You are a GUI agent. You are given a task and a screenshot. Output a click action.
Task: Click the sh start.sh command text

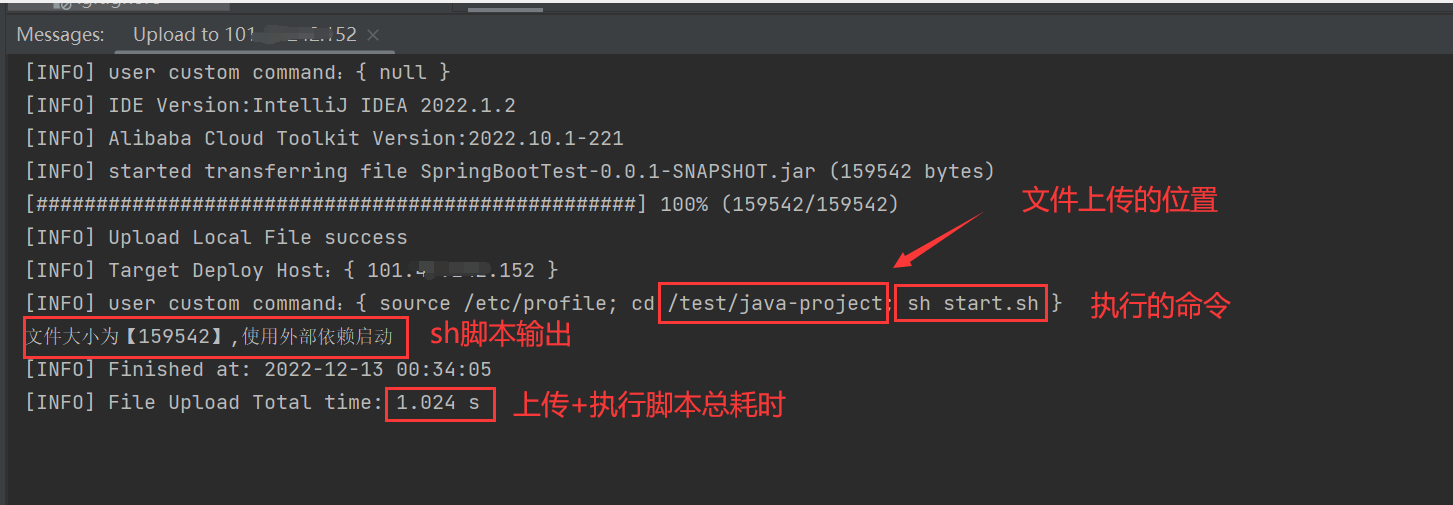[972, 304]
